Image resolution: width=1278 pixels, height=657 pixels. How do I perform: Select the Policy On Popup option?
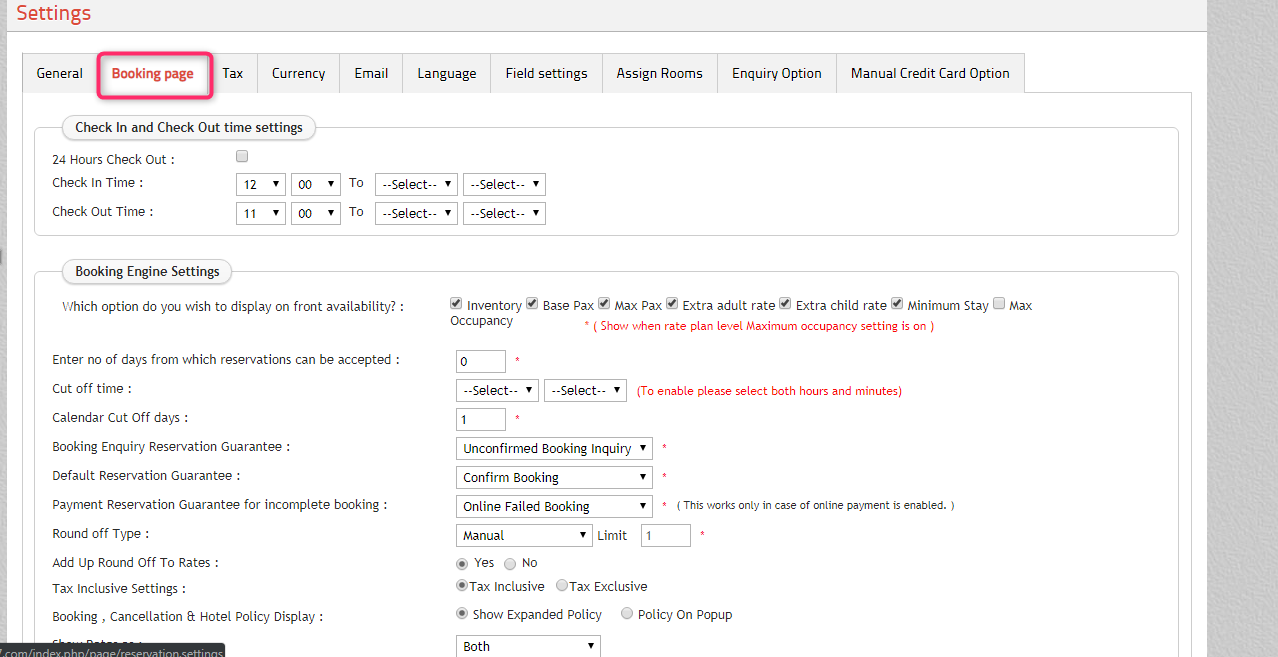click(x=627, y=614)
